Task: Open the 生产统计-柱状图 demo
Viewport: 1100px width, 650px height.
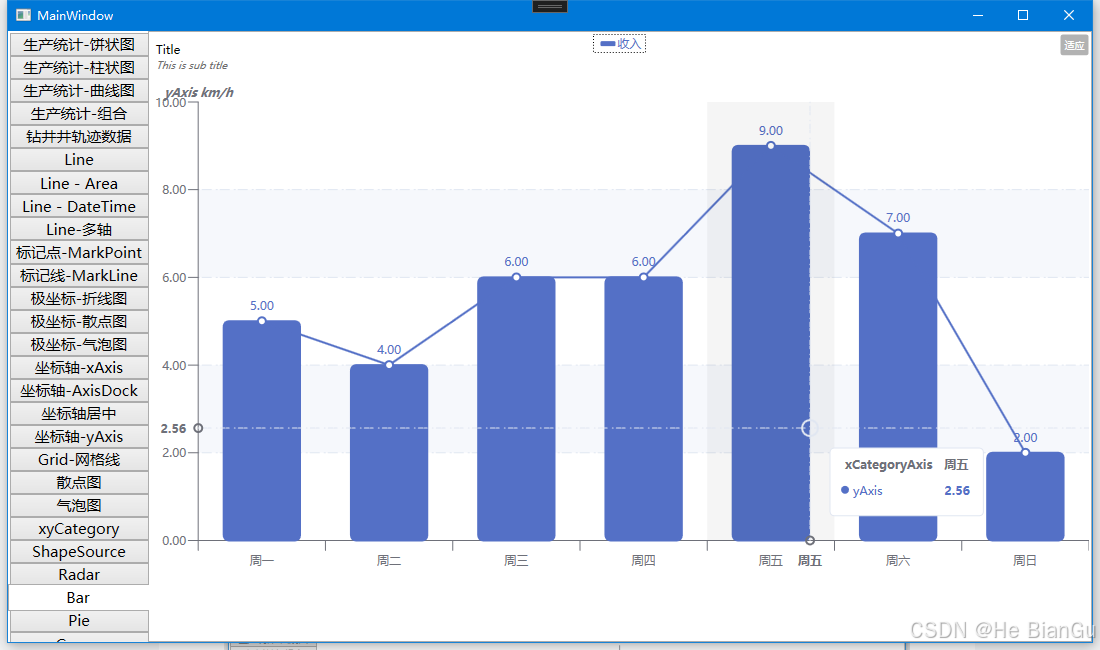Action: pyautogui.click(x=79, y=67)
